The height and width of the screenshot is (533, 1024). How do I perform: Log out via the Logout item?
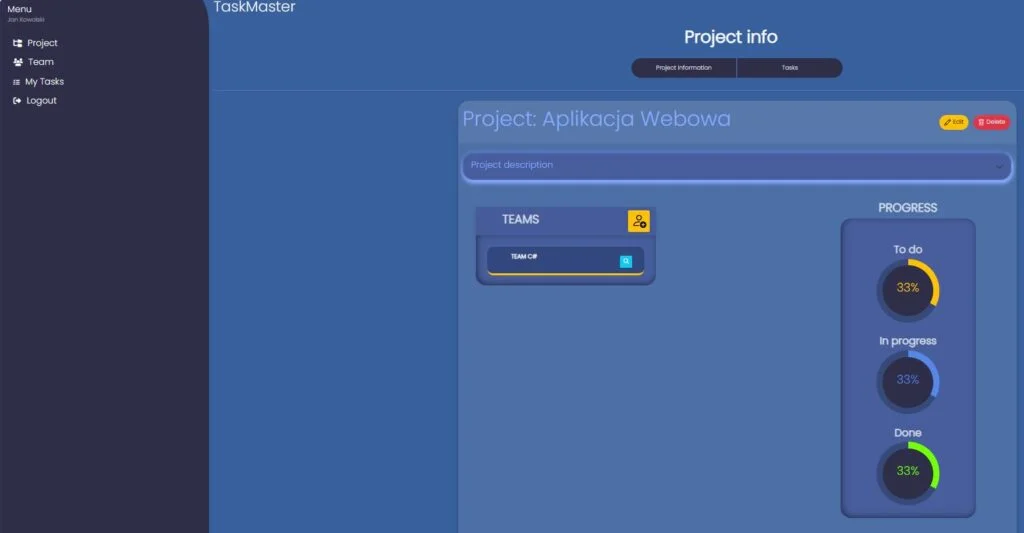(x=35, y=101)
